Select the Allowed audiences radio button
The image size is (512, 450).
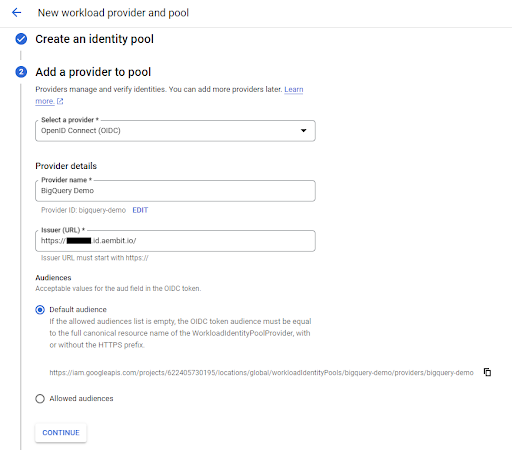[40, 398]
